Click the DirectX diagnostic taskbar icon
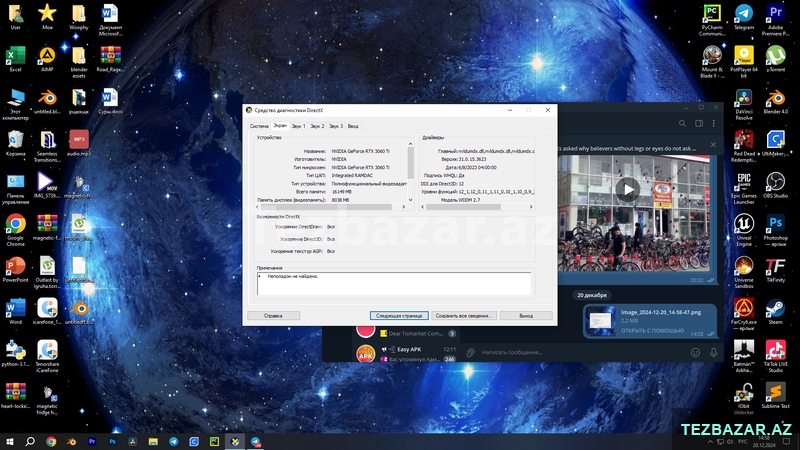800x450 pixels. (235, 442)
